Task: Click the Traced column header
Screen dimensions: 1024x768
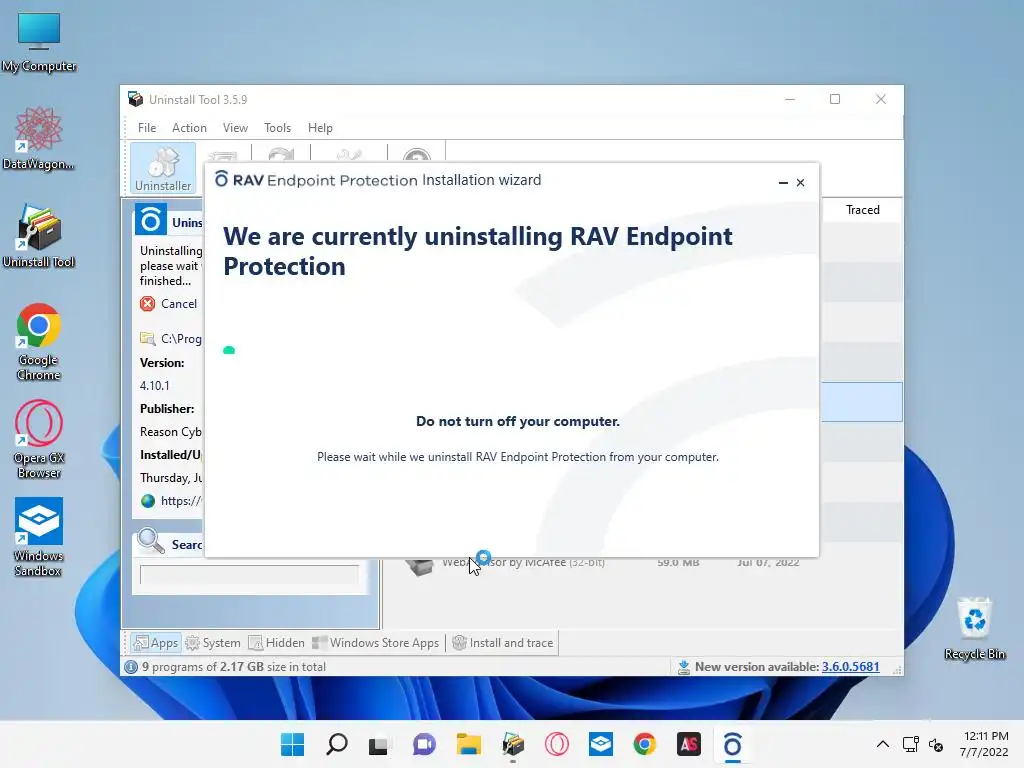Action: [x=863, y=210]
